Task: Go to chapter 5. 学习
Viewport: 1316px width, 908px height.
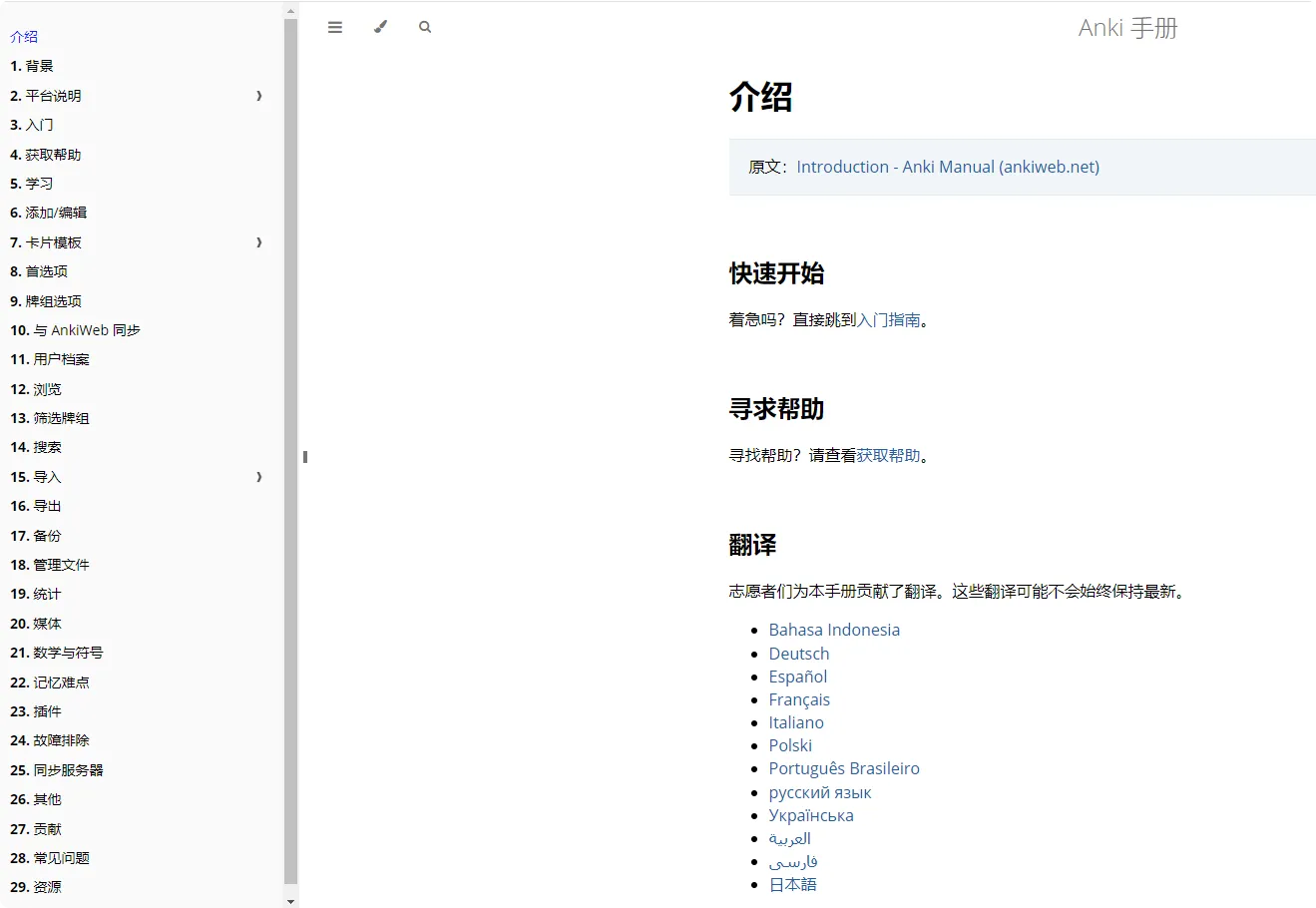Action: click(x=32, y=184)
